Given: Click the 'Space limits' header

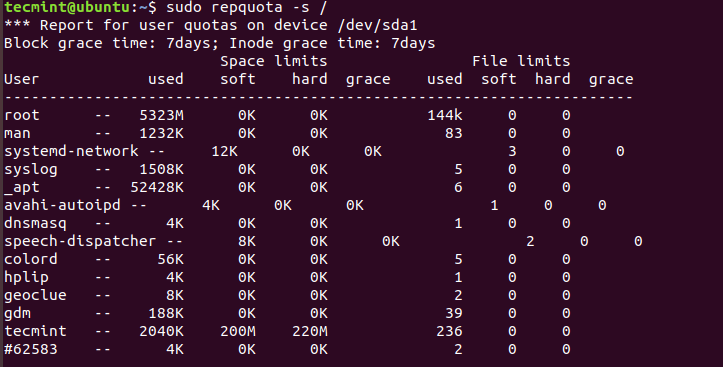Looking at the screenshot, I should click(273, 61).
